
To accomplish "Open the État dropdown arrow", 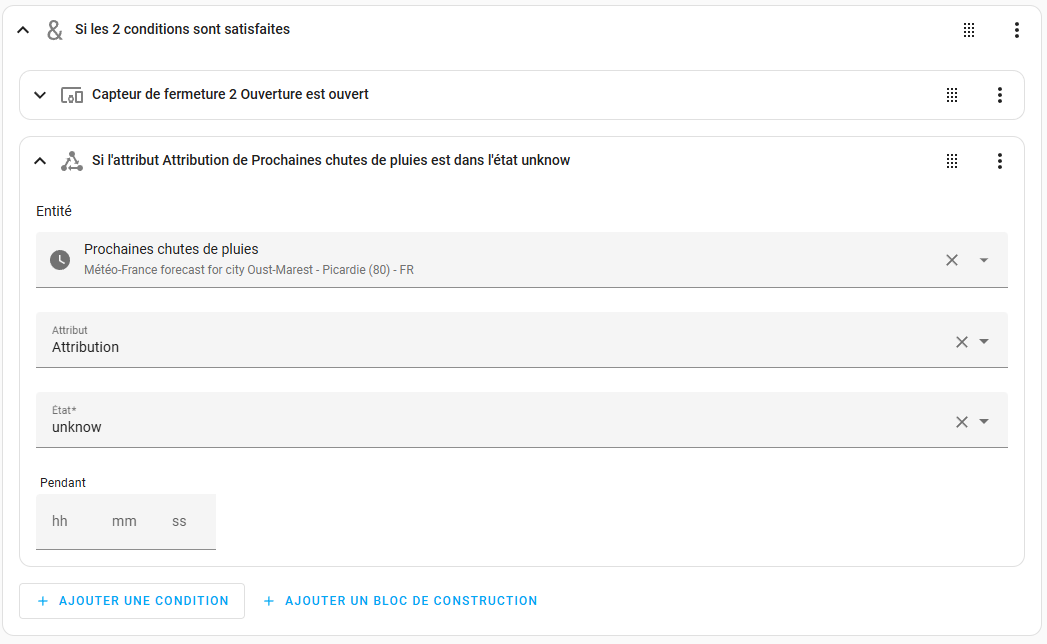I will coord(984,422).
